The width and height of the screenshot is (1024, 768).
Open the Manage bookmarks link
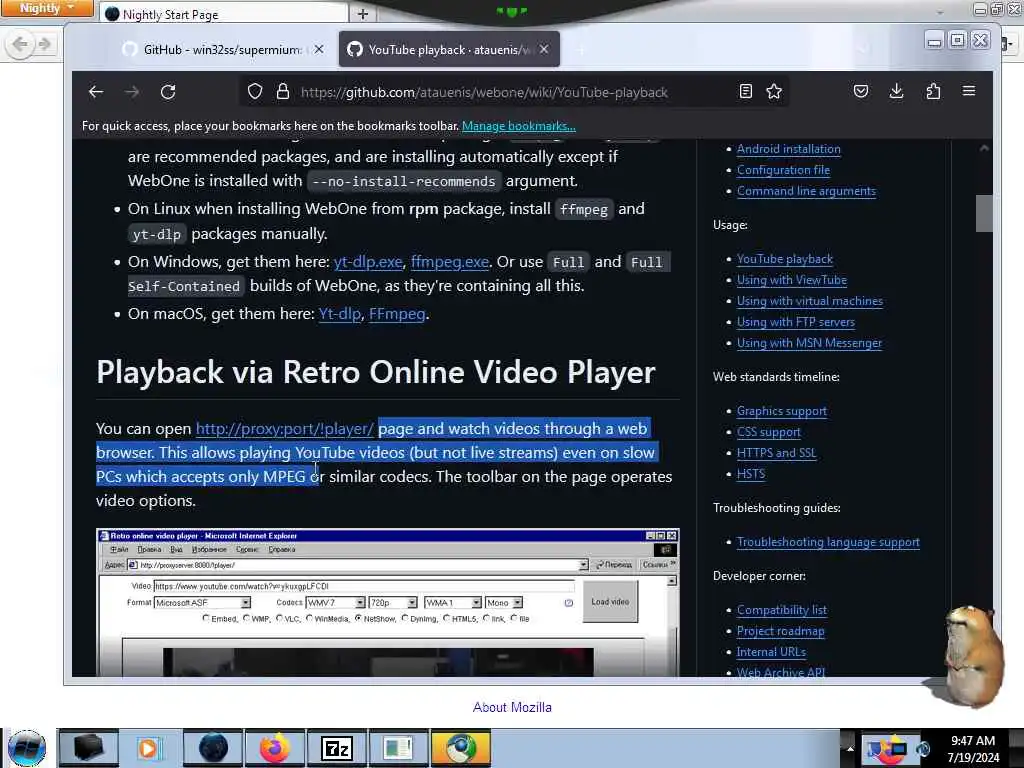(x=519, y=126)
